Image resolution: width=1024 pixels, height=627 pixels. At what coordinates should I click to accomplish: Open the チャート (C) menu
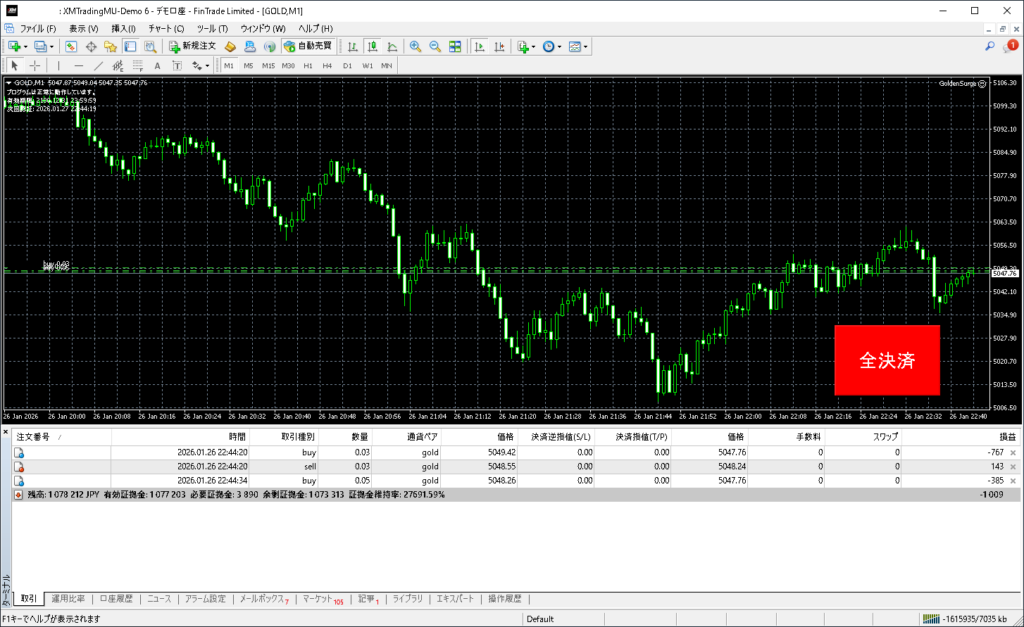click(x=166, y=28)
